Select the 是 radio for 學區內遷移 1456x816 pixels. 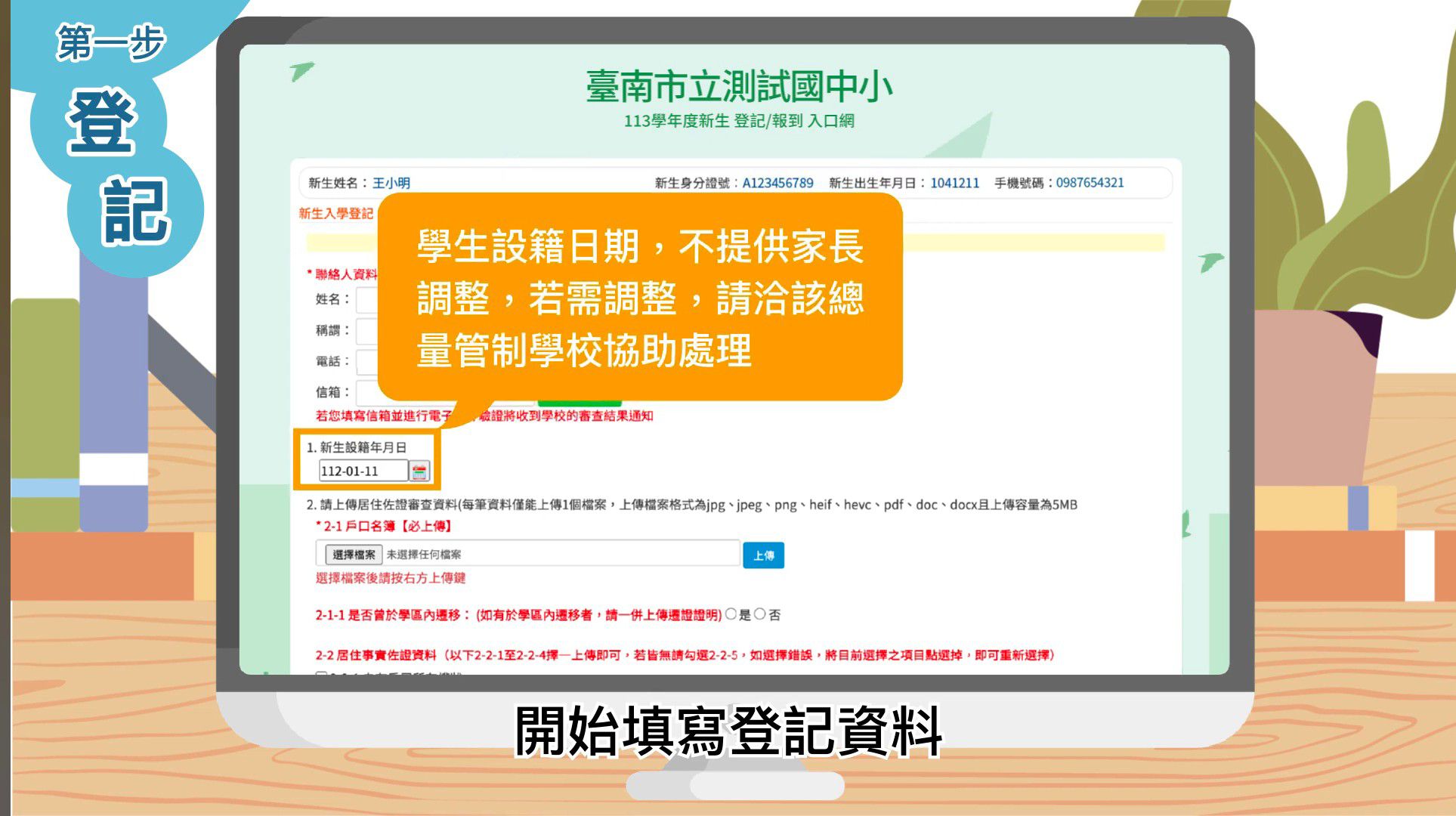pos(731,614)
